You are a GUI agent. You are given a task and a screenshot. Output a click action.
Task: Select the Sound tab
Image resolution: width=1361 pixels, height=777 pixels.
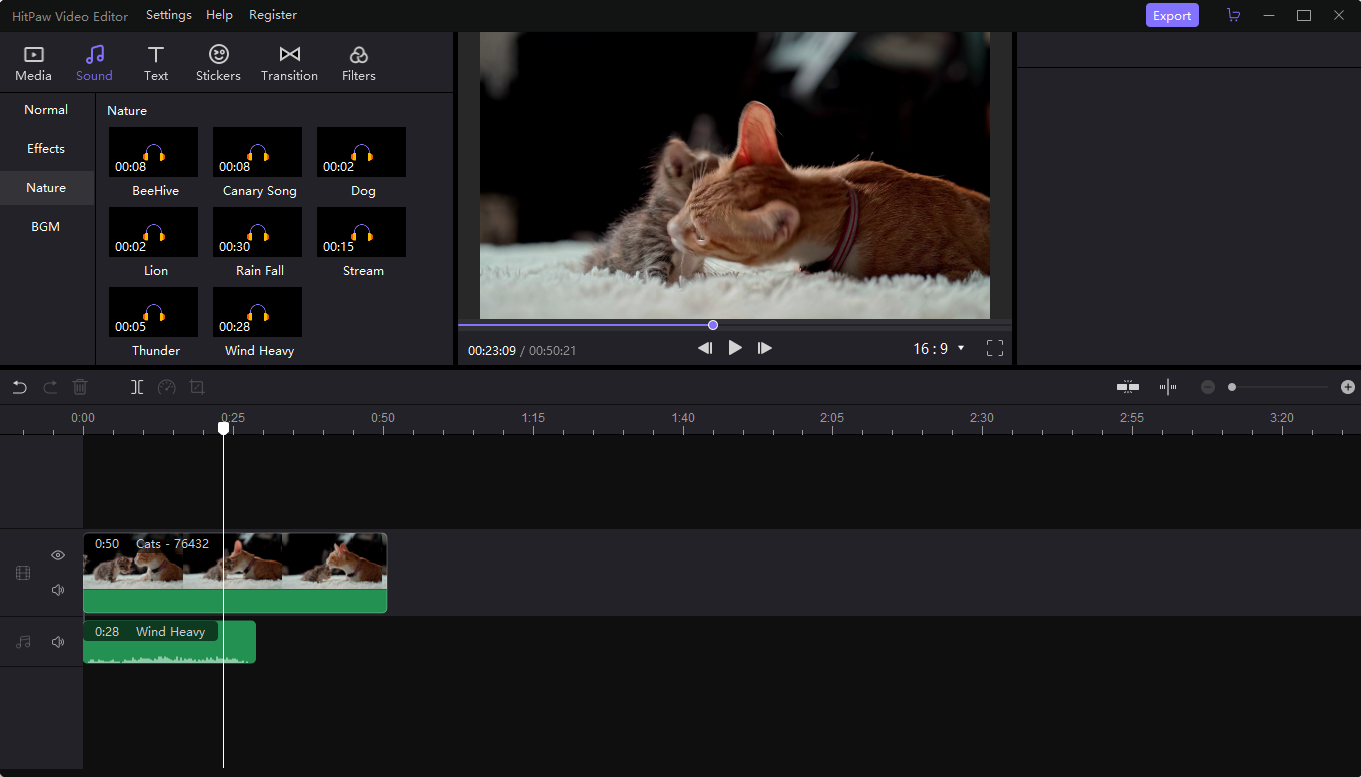click(94, 63)
